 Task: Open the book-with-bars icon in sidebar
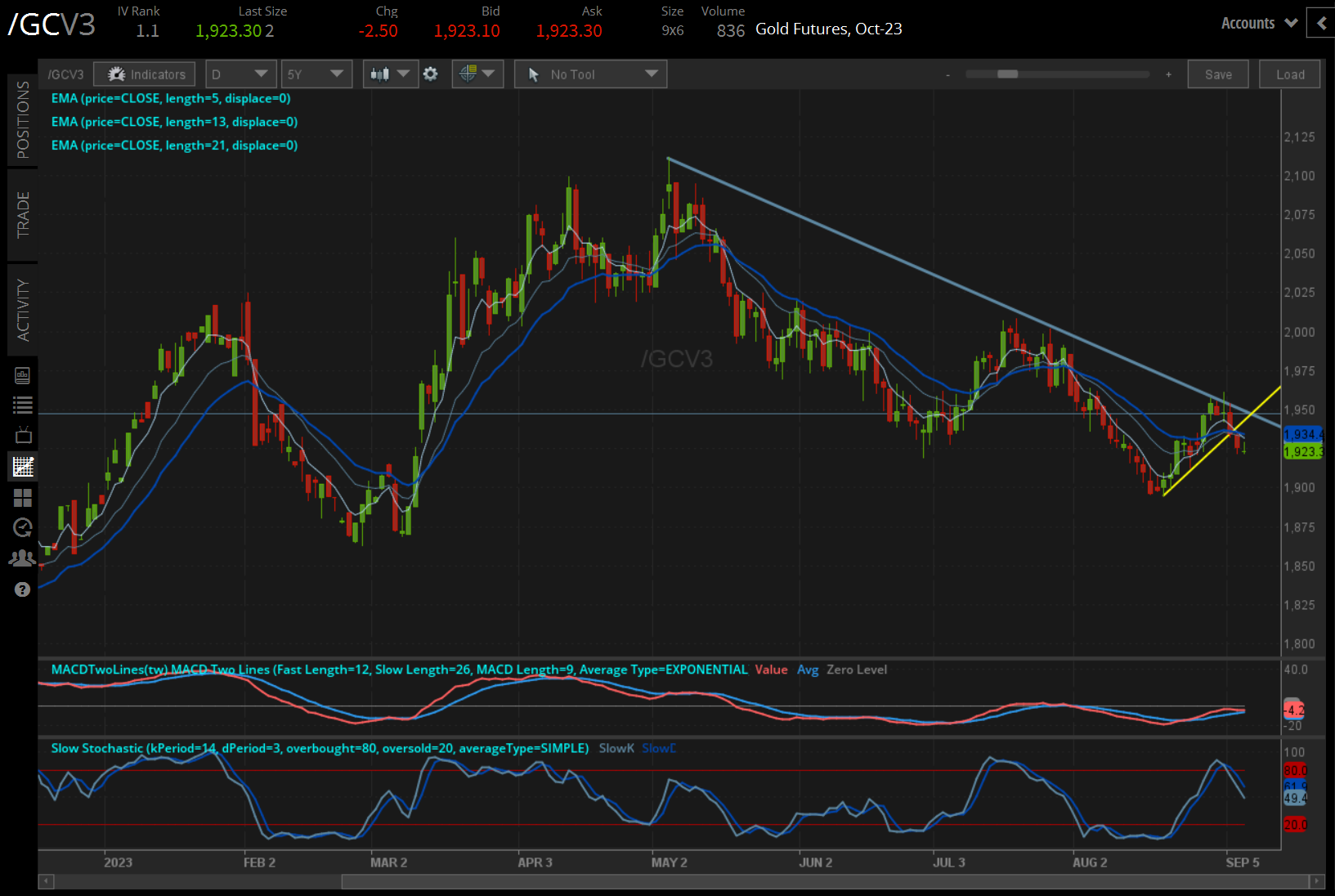coord(23,375)
